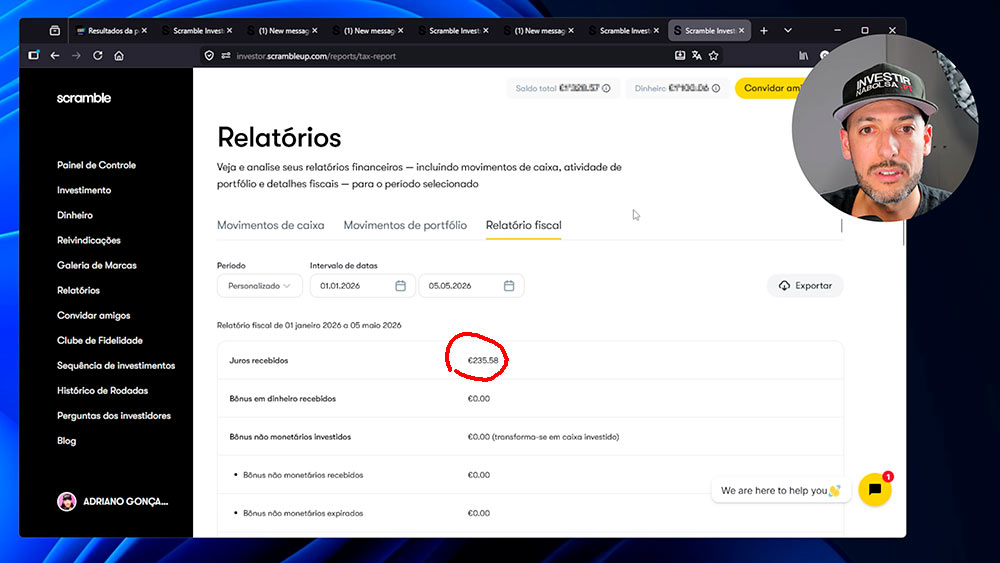Click the scramble logo

84,98
